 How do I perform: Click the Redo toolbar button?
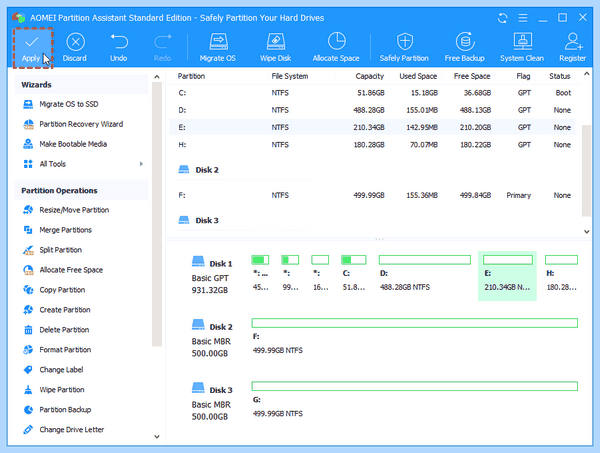pyautogui.click(x=163, y=48)
